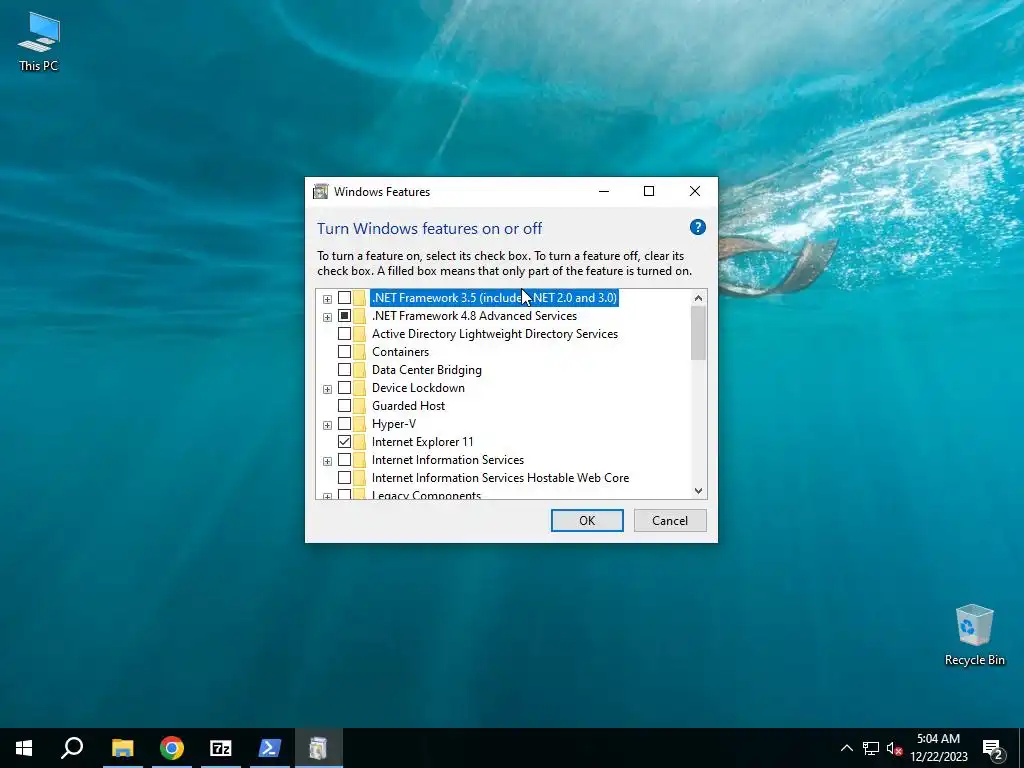Click the feature list scrollbar thumb

(698, 332)
